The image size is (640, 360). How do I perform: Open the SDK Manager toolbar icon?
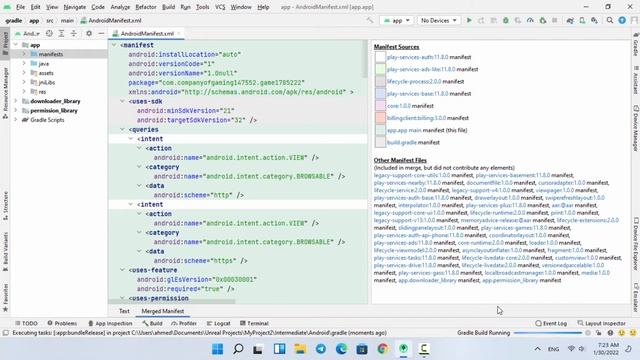tap(594, 20)
